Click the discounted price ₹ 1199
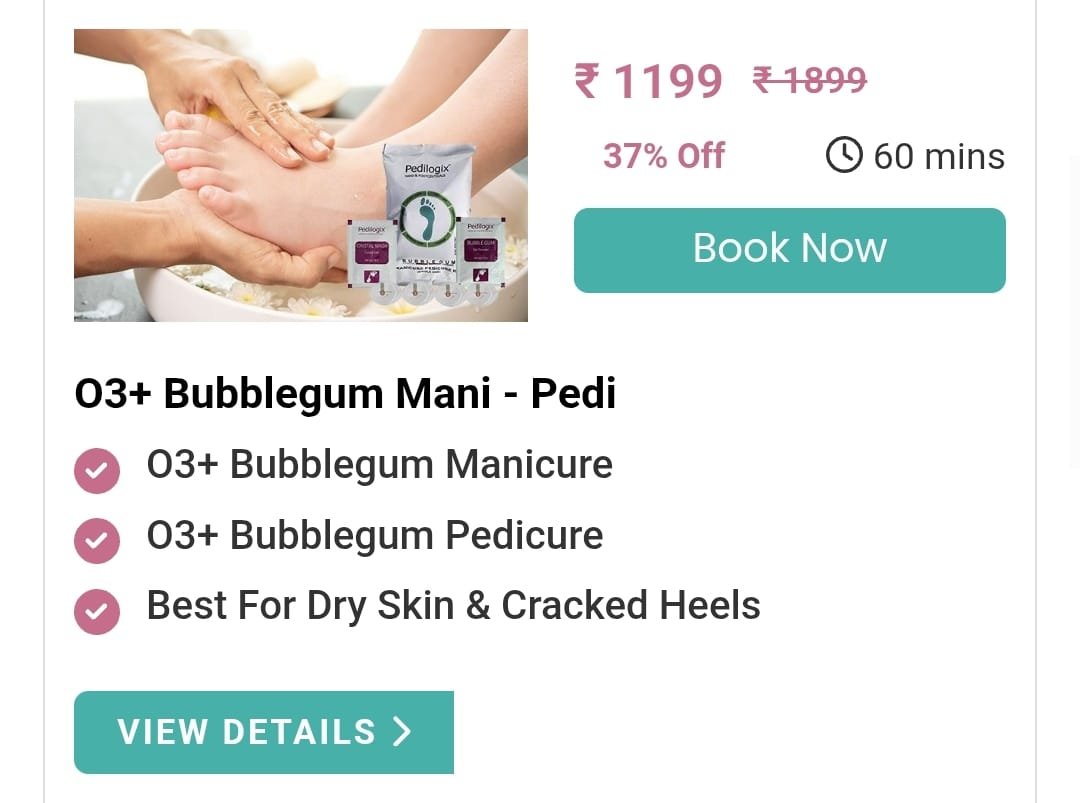1080x803 pixels. pos(648,81)
